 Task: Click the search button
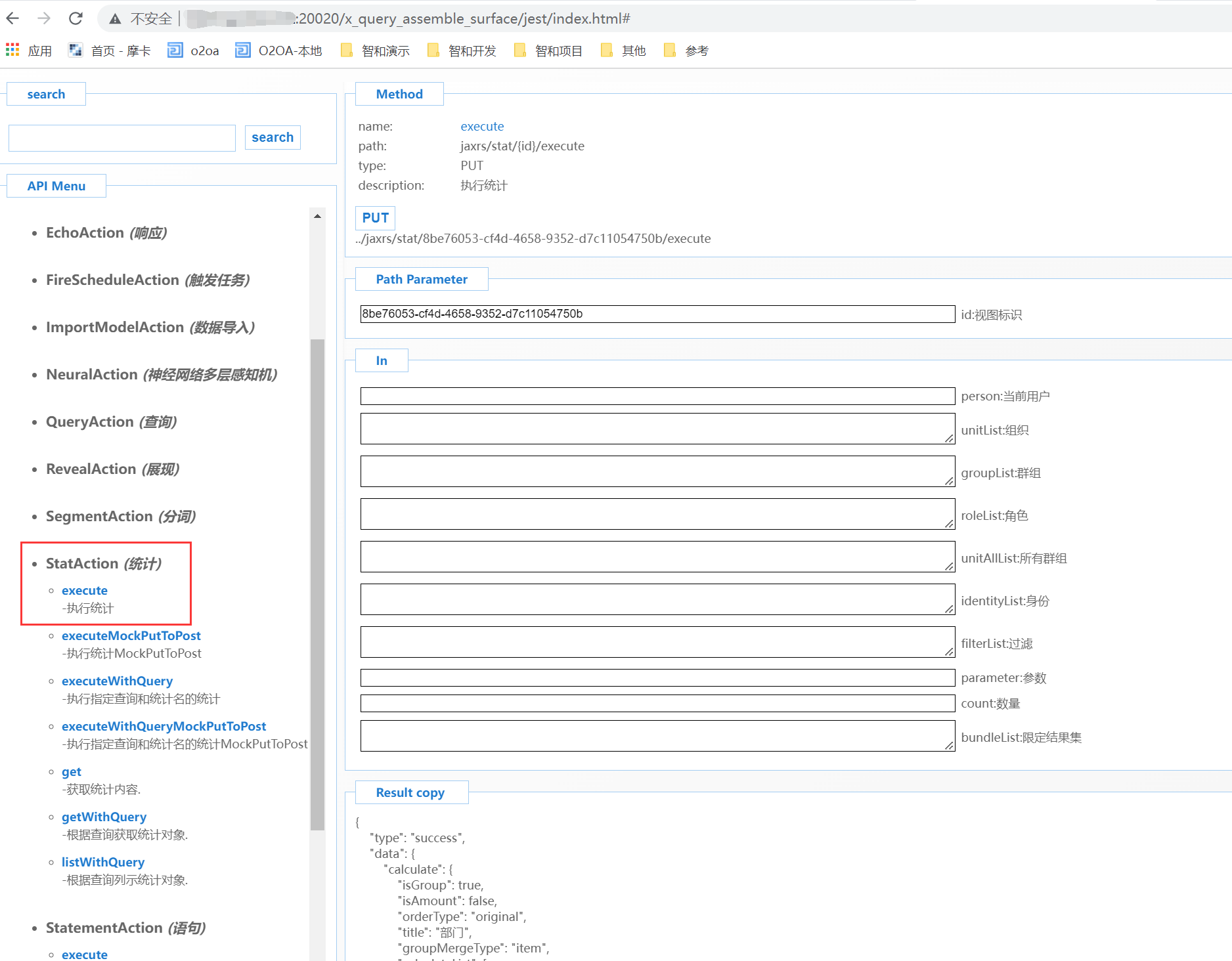click(273, 137)
